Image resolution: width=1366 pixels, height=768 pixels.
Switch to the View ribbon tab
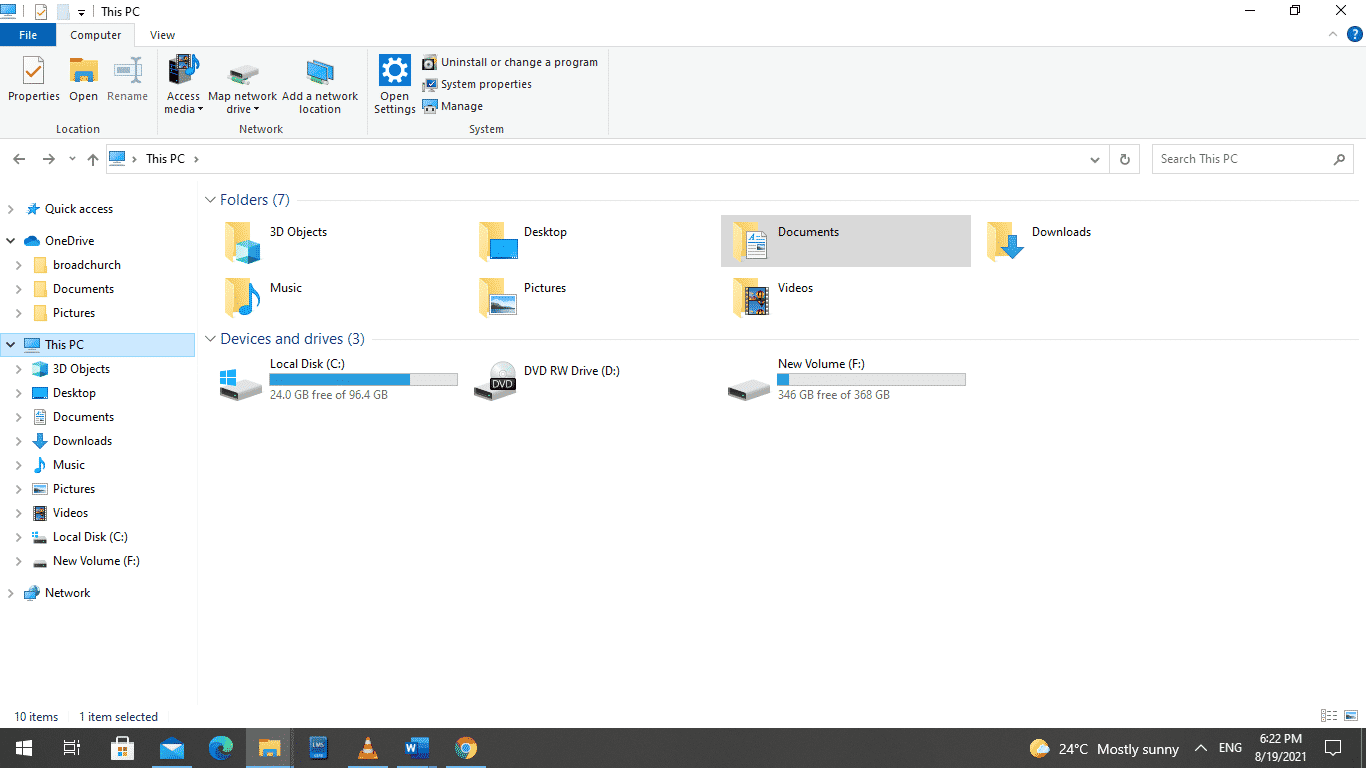[x=162, y=34]
